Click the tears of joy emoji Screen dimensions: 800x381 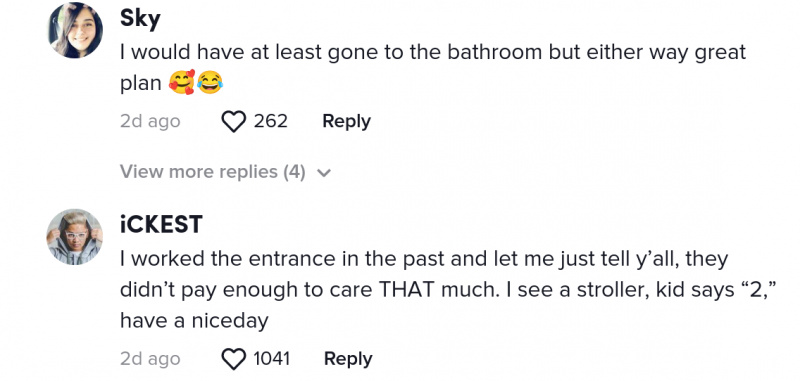(x=210, y=83)
